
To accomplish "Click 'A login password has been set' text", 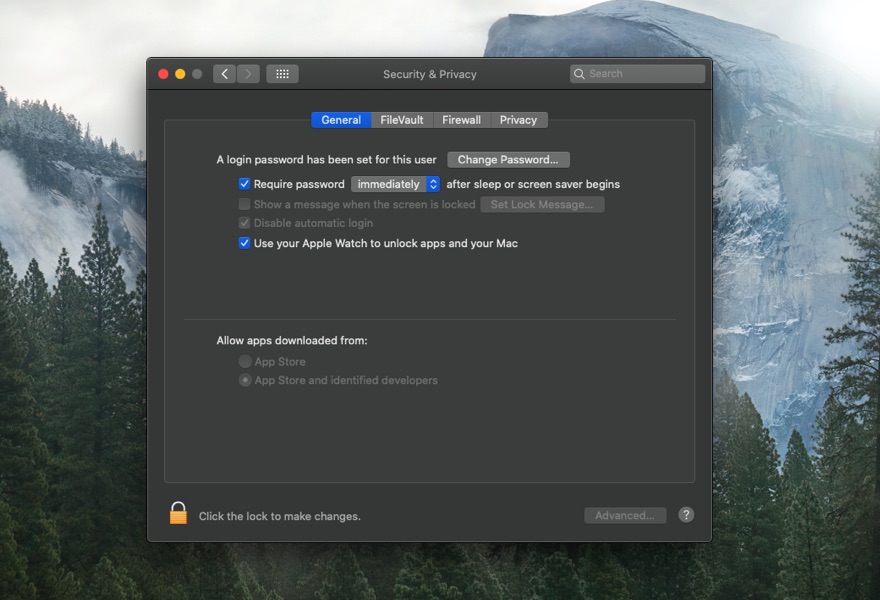I will pyautogui.click(x=326, y=160).
